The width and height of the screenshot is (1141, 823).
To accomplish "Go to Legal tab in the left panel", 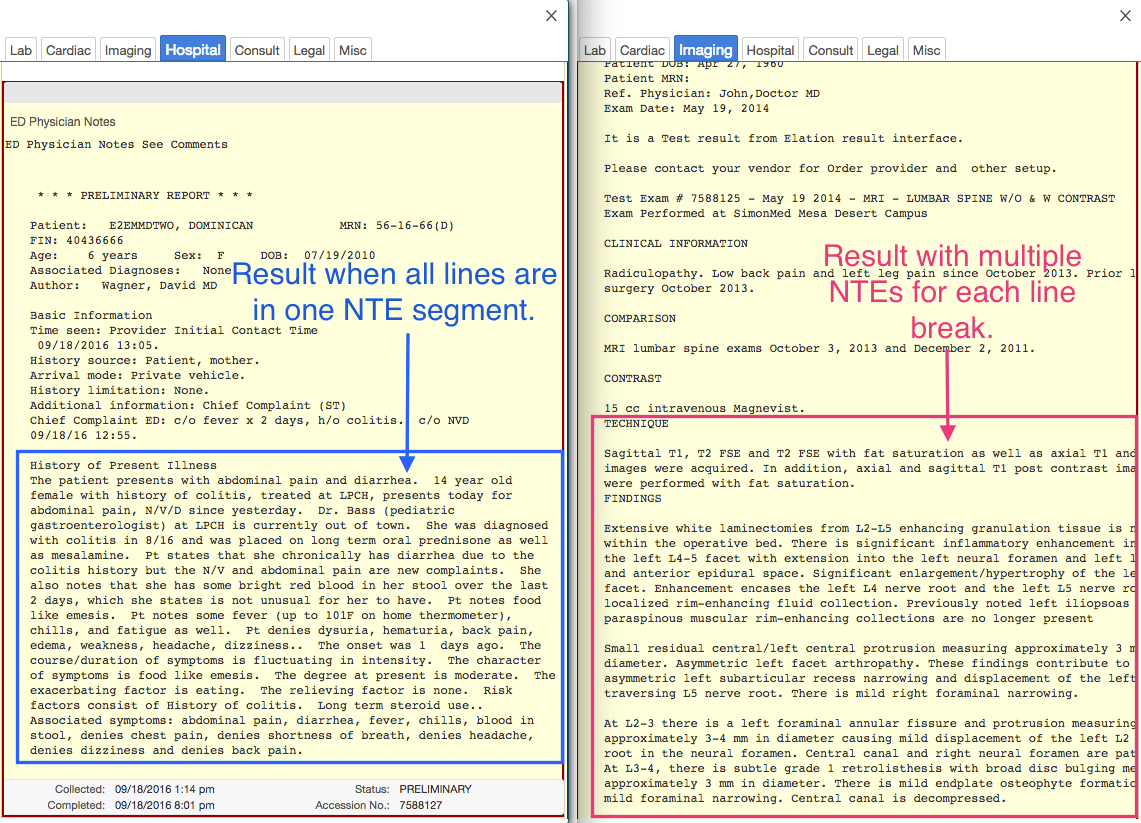I will (x=309, y=50).
